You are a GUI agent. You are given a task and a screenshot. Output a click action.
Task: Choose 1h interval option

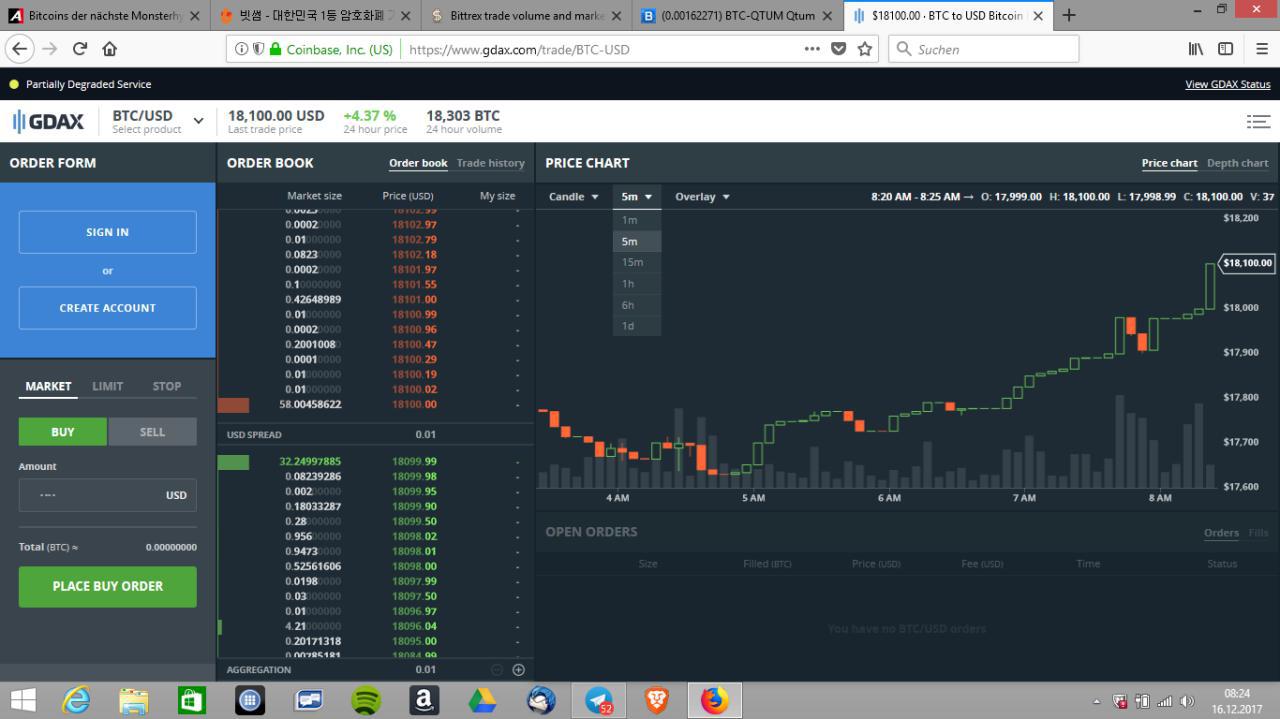636,284
